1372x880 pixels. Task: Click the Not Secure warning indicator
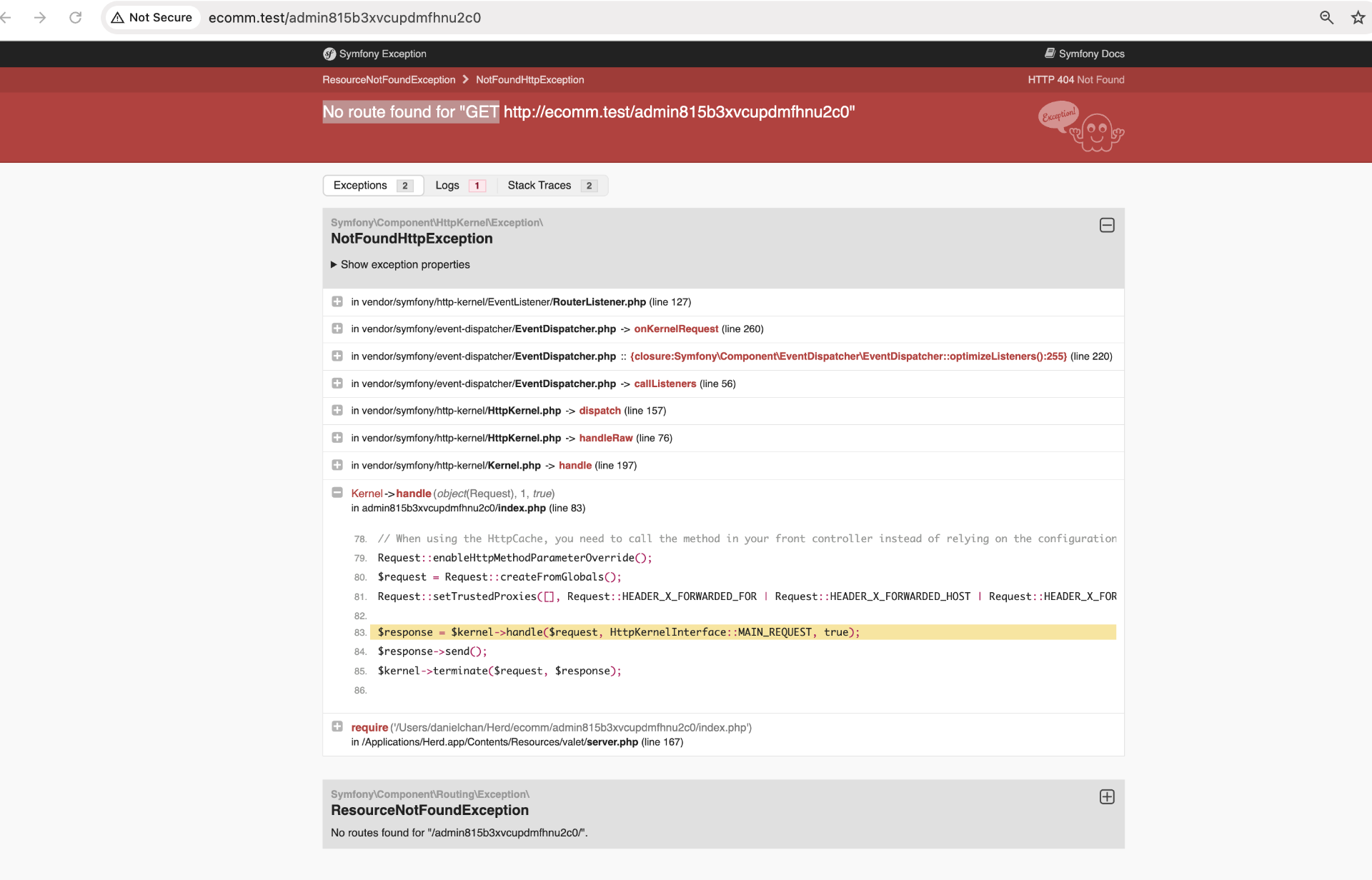(152, 17)
